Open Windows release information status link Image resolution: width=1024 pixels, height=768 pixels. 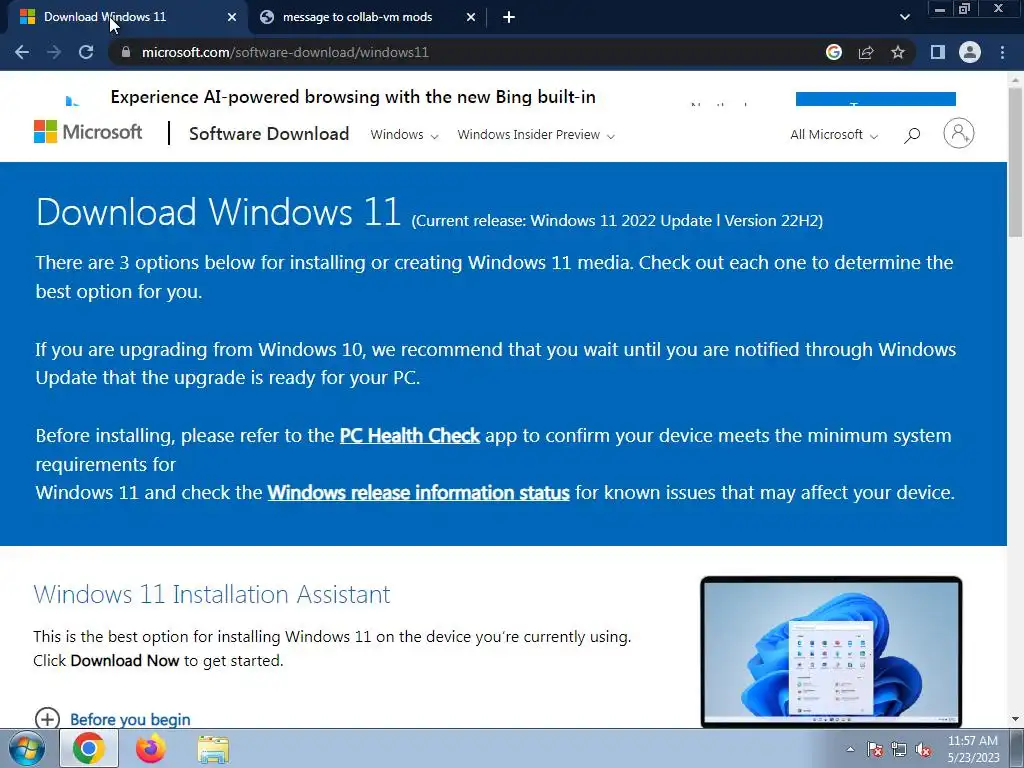click(419, 492)
